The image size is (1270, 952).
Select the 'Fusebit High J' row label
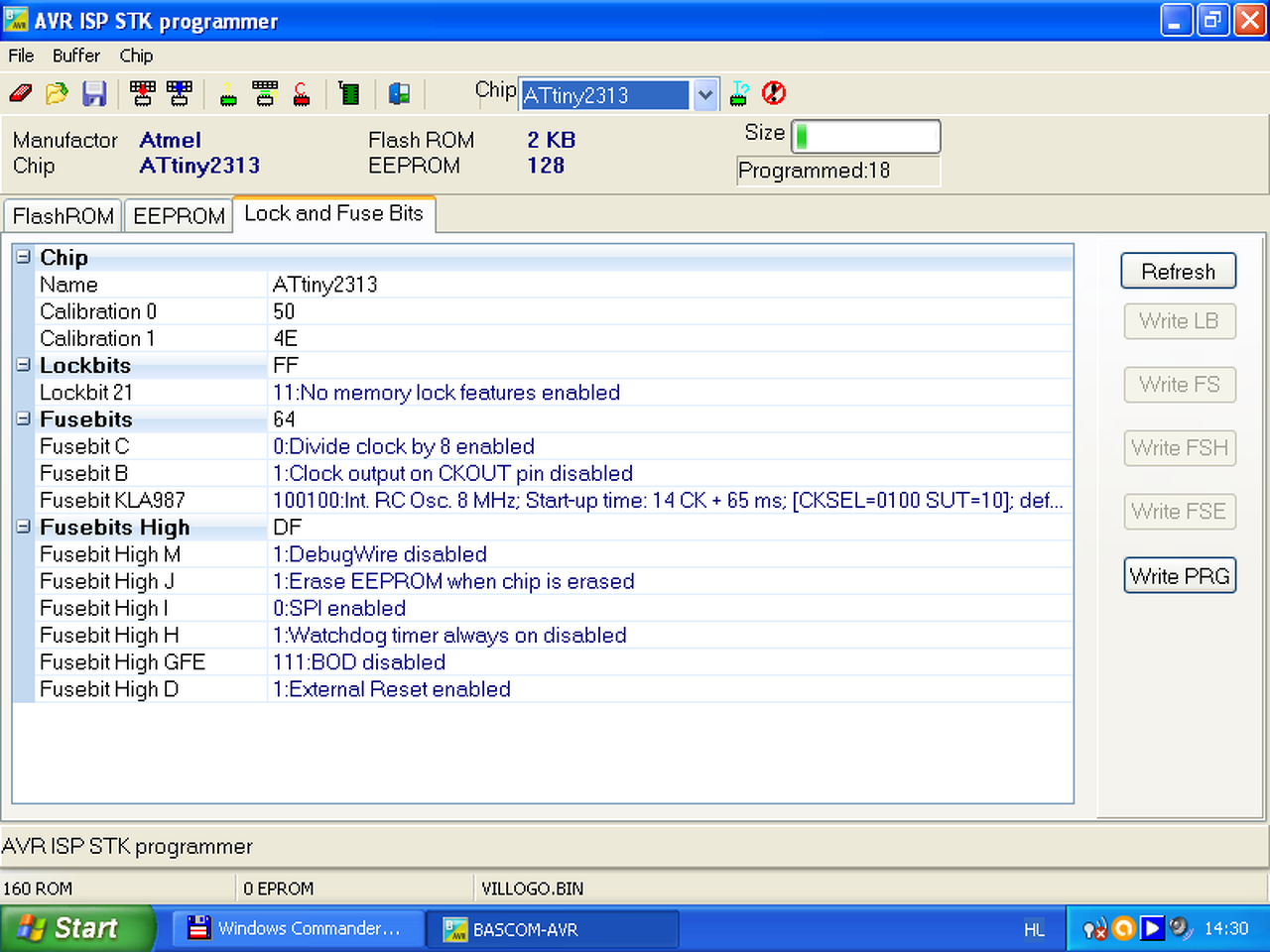107,581
